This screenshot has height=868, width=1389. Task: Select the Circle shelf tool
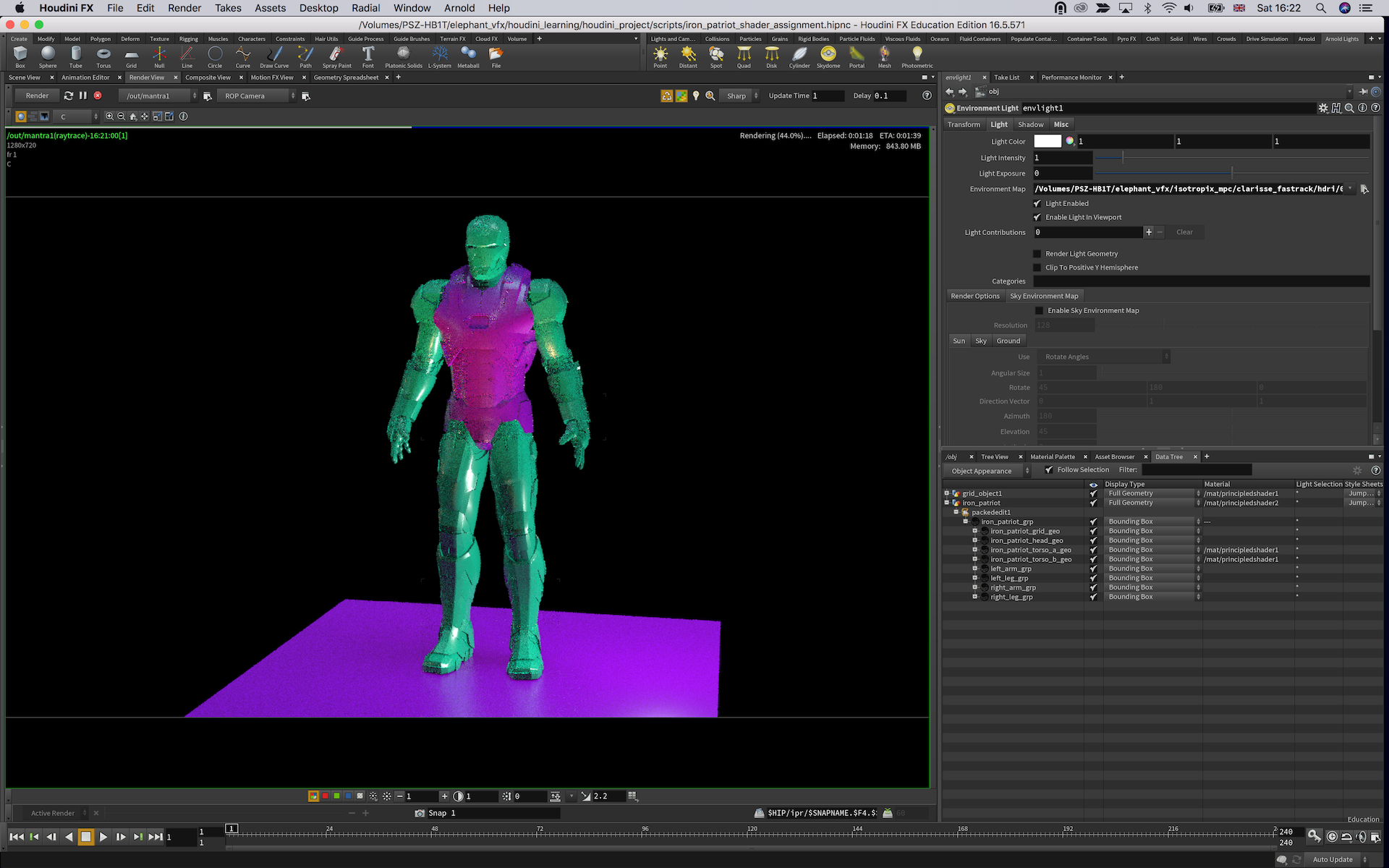point(215,56)
